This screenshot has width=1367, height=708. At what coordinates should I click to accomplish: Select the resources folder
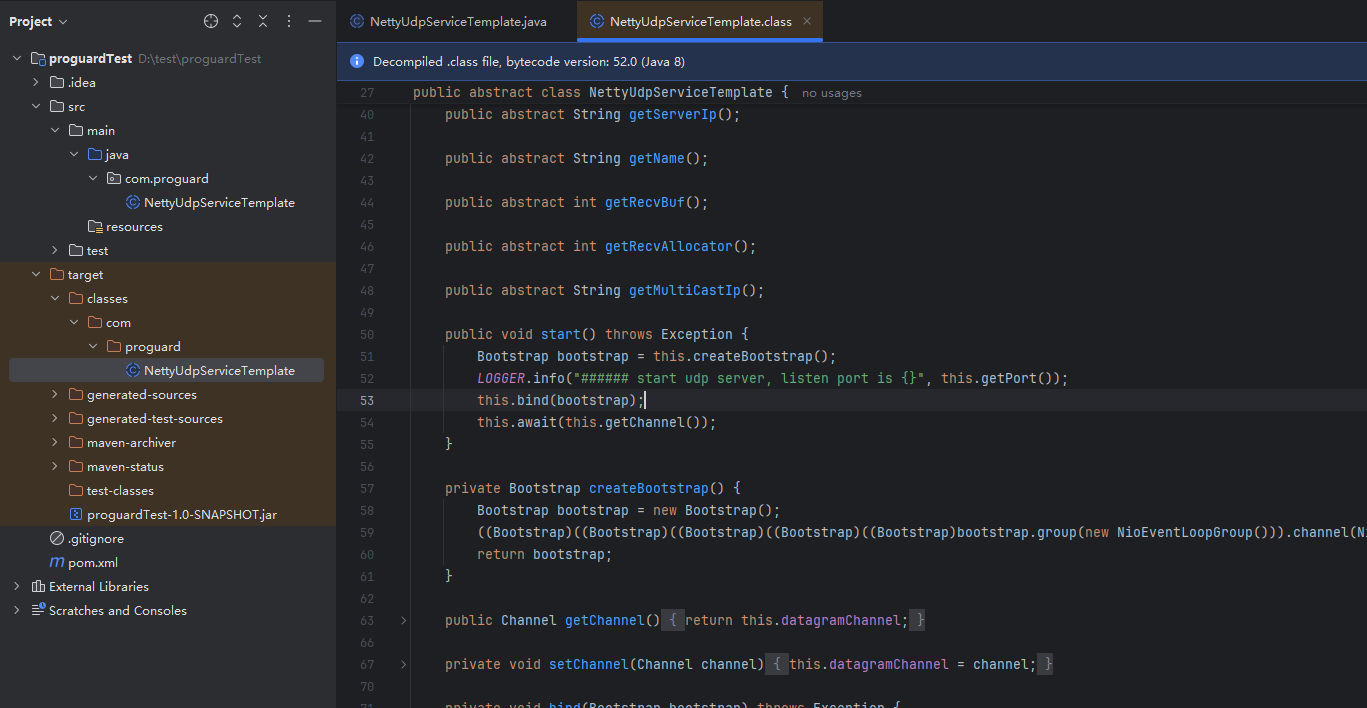pyautogui.click(x=134, y=227)
